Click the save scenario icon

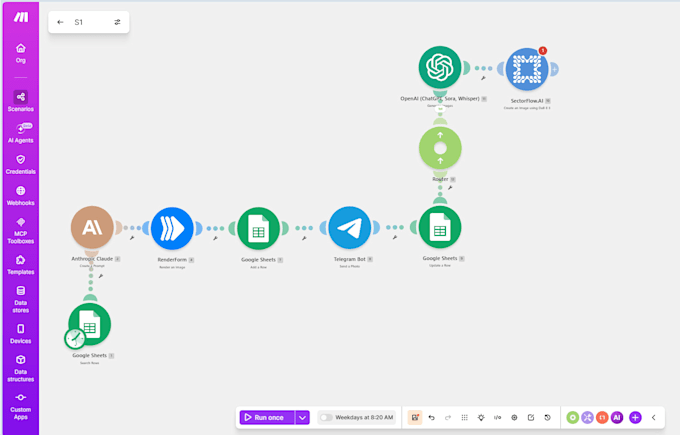415,417
